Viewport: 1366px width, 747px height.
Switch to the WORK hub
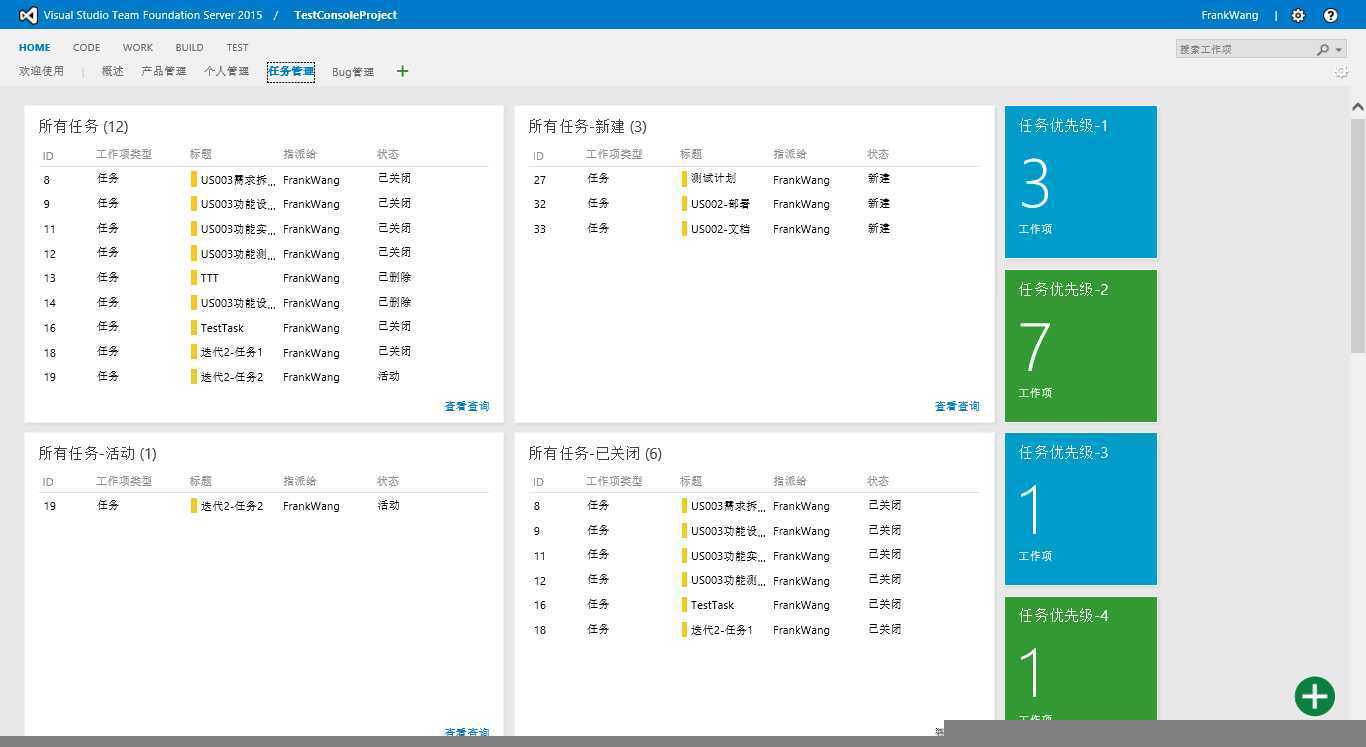coord(138,47)
